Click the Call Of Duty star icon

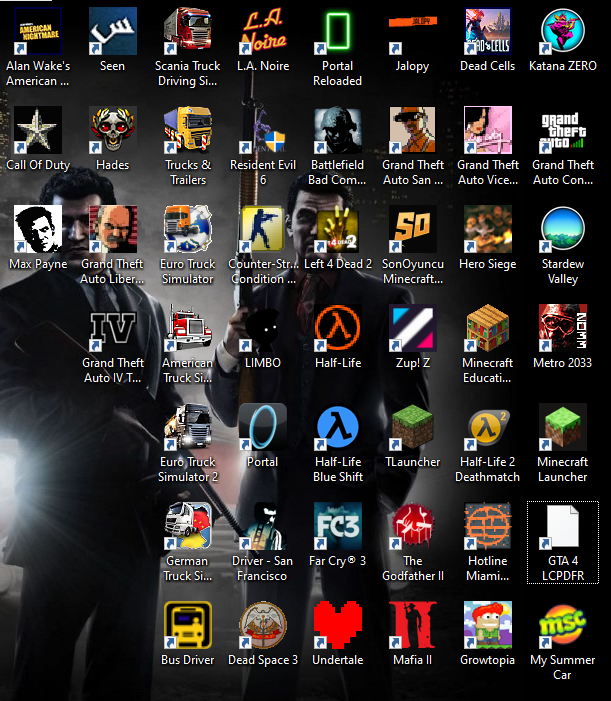(x=38, y=130)
